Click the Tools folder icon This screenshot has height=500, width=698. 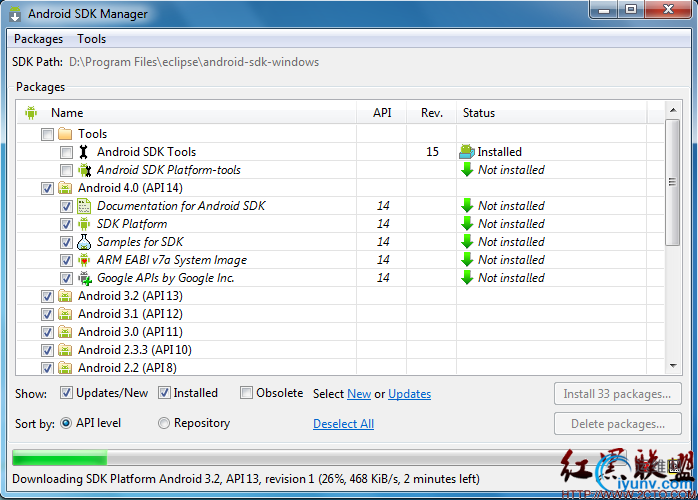coord(65,134)
